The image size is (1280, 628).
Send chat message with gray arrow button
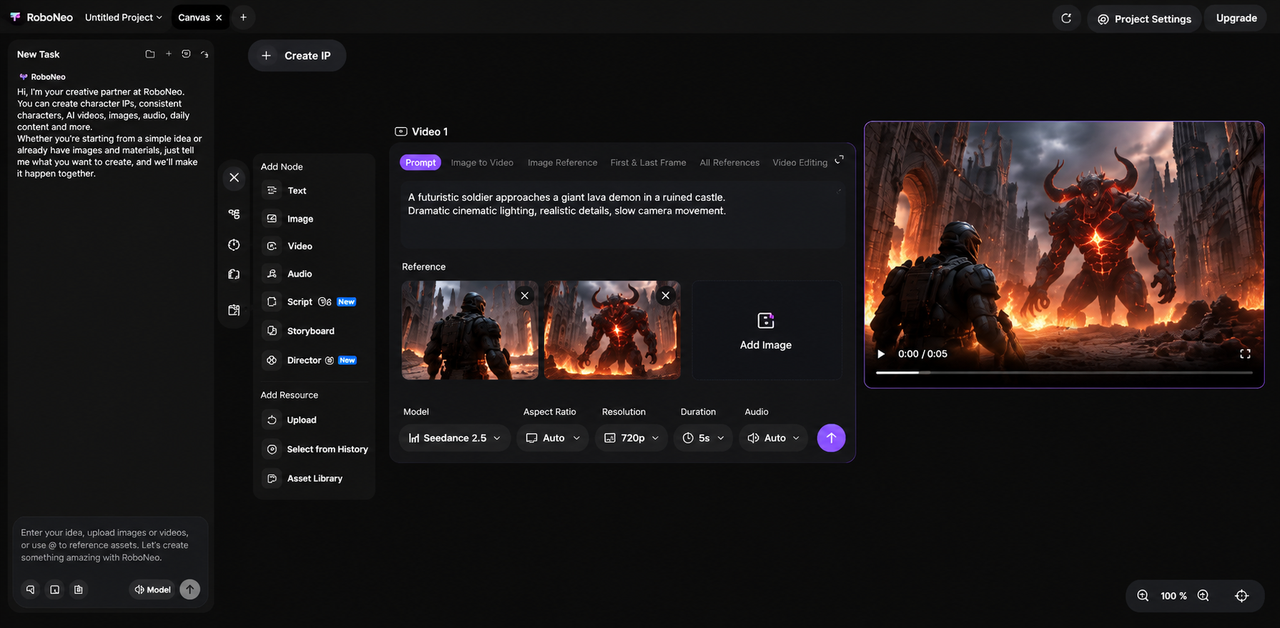[190, 590]
